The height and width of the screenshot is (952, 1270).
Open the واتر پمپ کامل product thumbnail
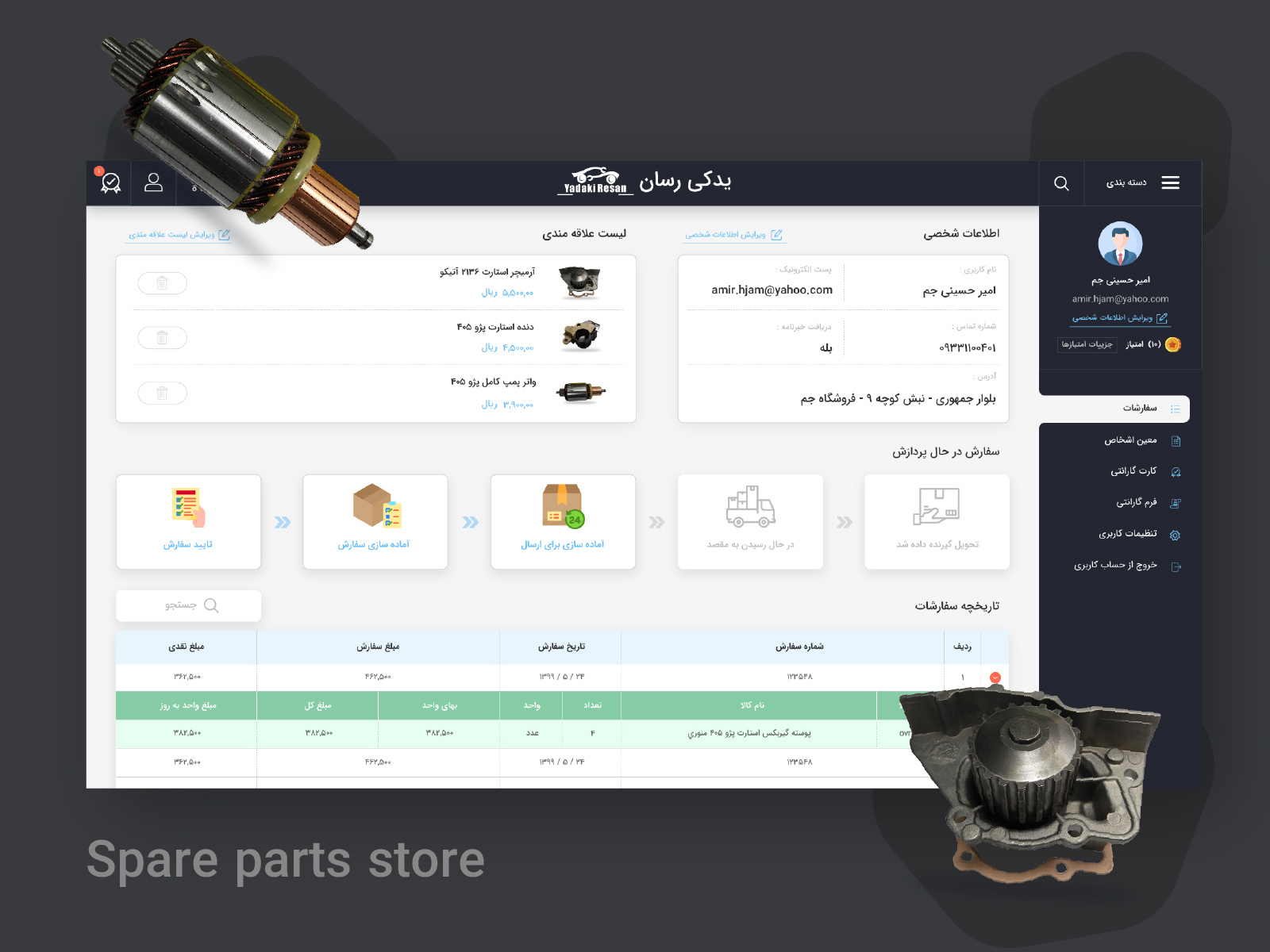(581, 392)
